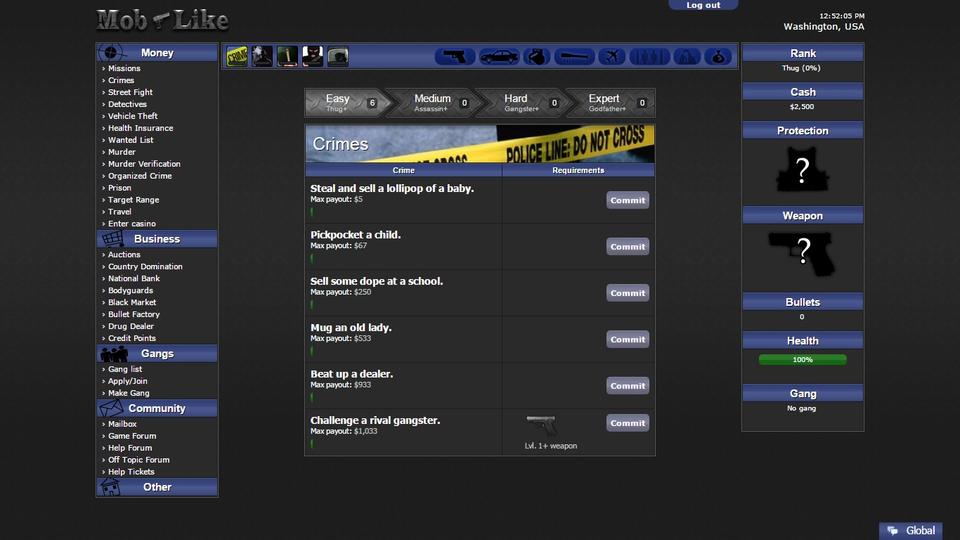Click the unknown Weapon slot image
The image size is (960, 540).
pyautogui.click(x=802, y=252)
